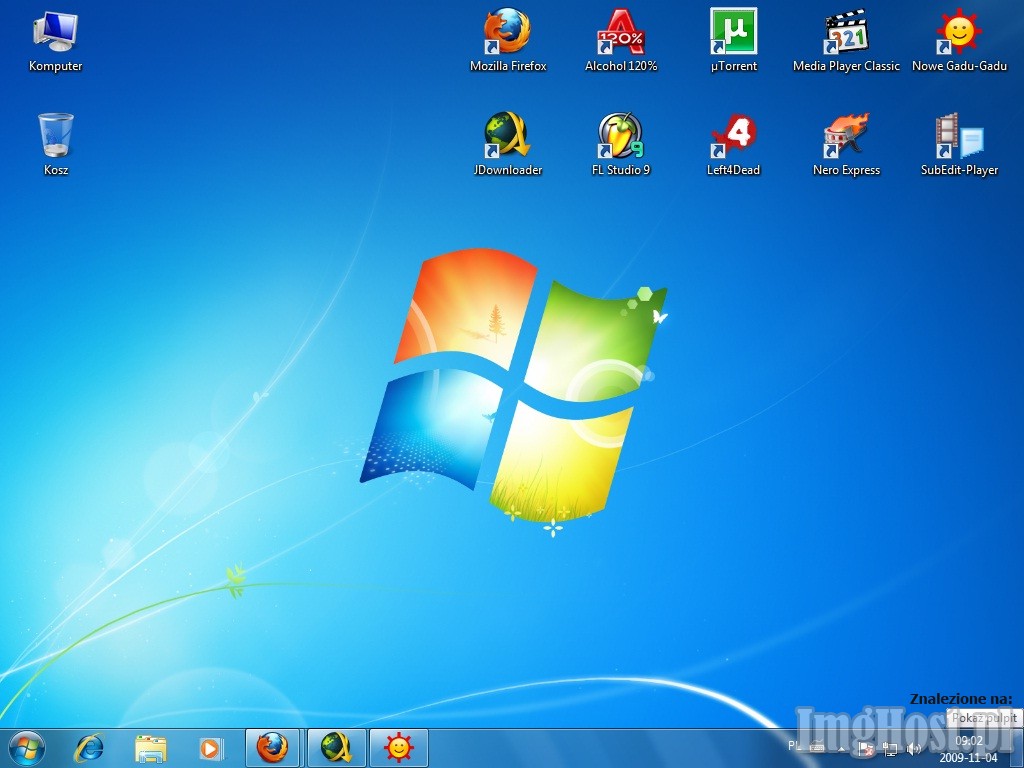
Task: Open the volume speaker tray icon
Action: click(914, 749)
